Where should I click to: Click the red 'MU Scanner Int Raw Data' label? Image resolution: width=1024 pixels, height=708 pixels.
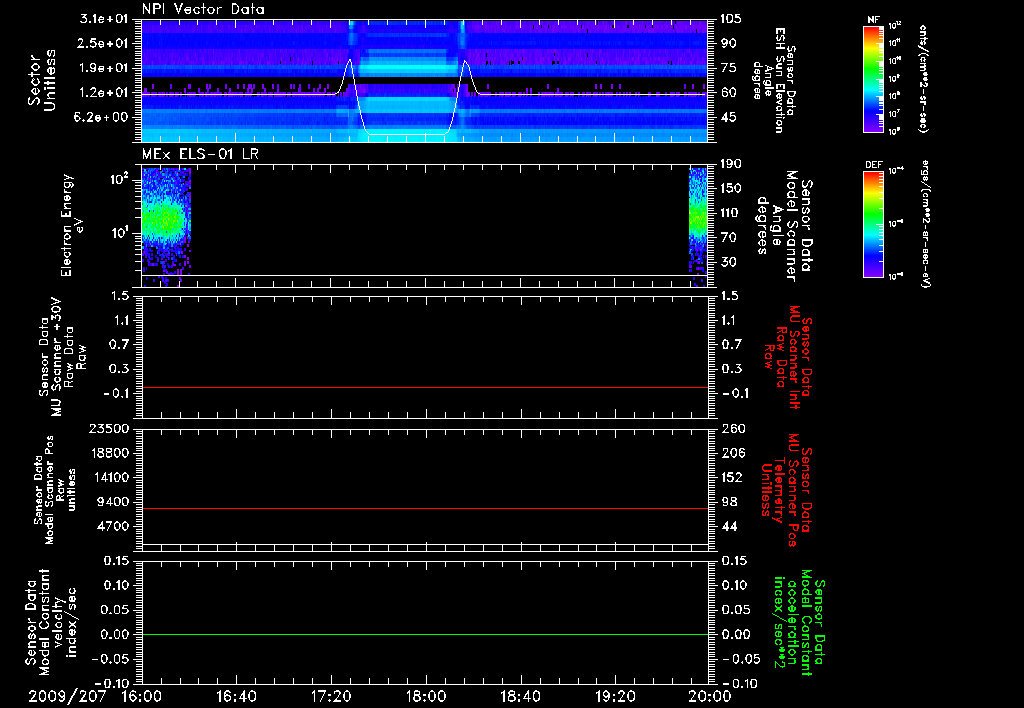pos(787,357)
